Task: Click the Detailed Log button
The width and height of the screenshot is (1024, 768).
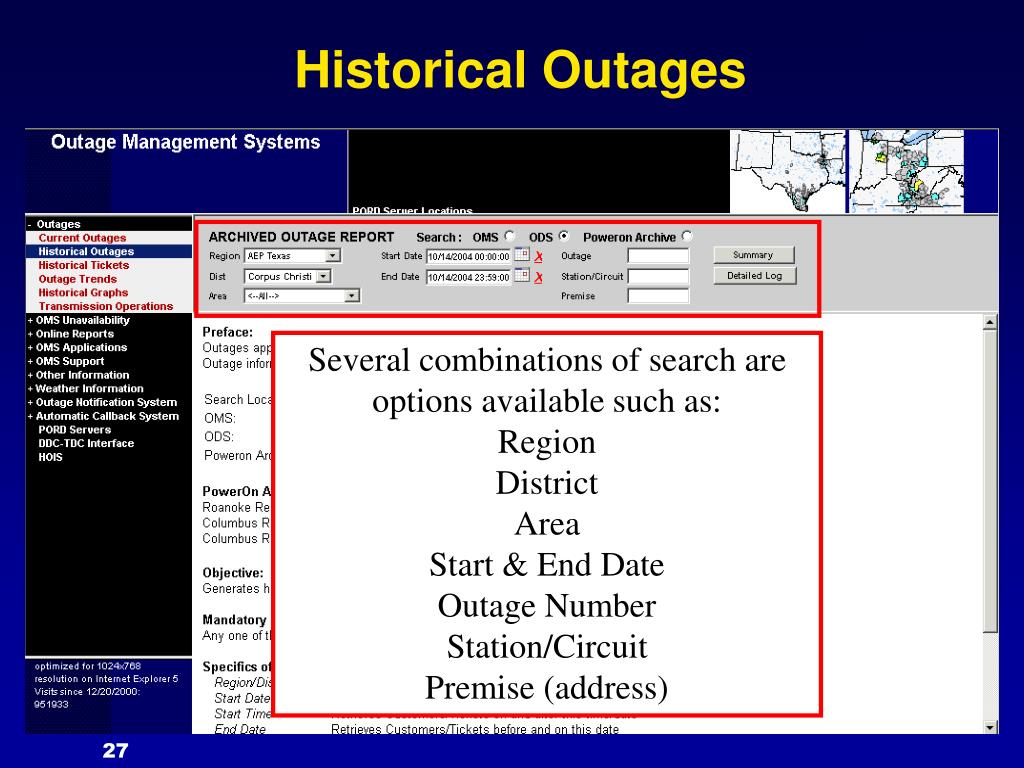Action: pyautogui.click(x=755, y=276)
